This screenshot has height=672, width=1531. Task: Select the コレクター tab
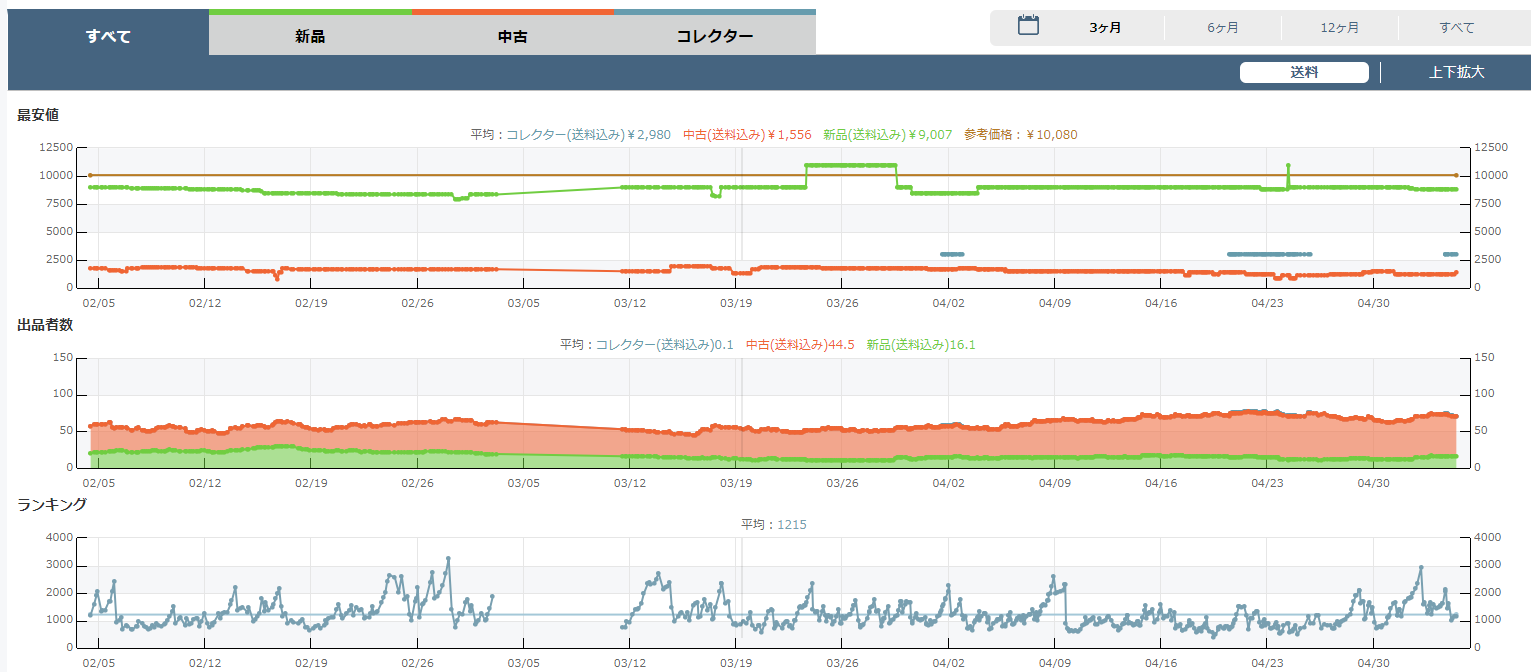[x=714, y=37]
